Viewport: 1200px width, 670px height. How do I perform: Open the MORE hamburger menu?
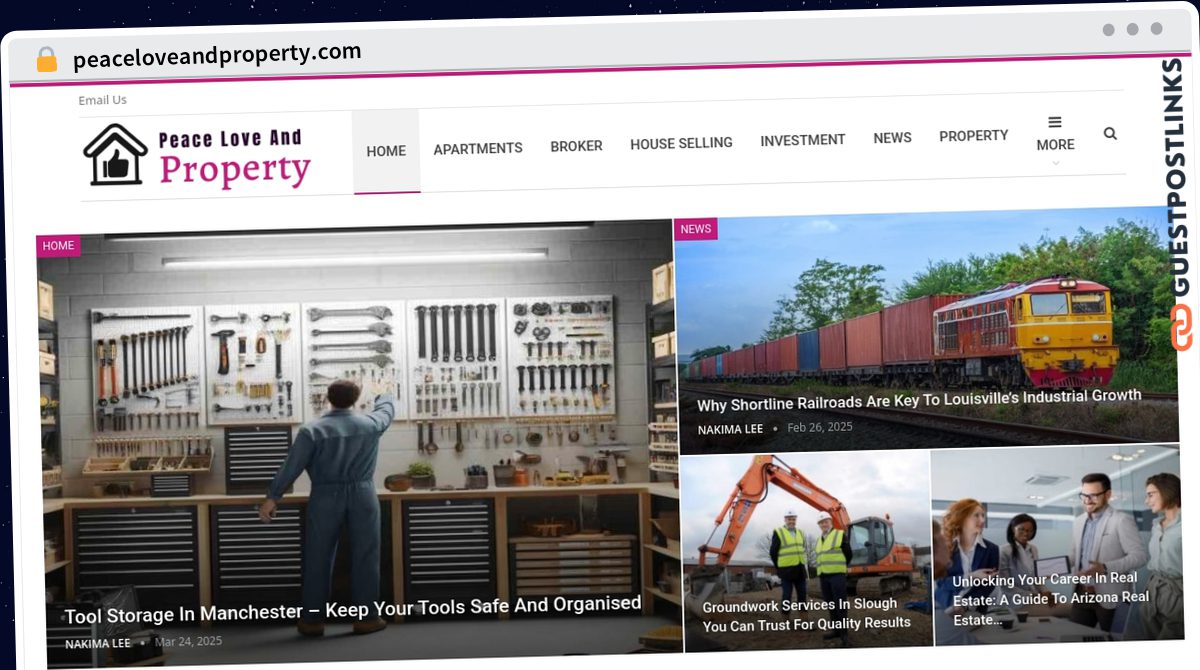coord(1055,134)
